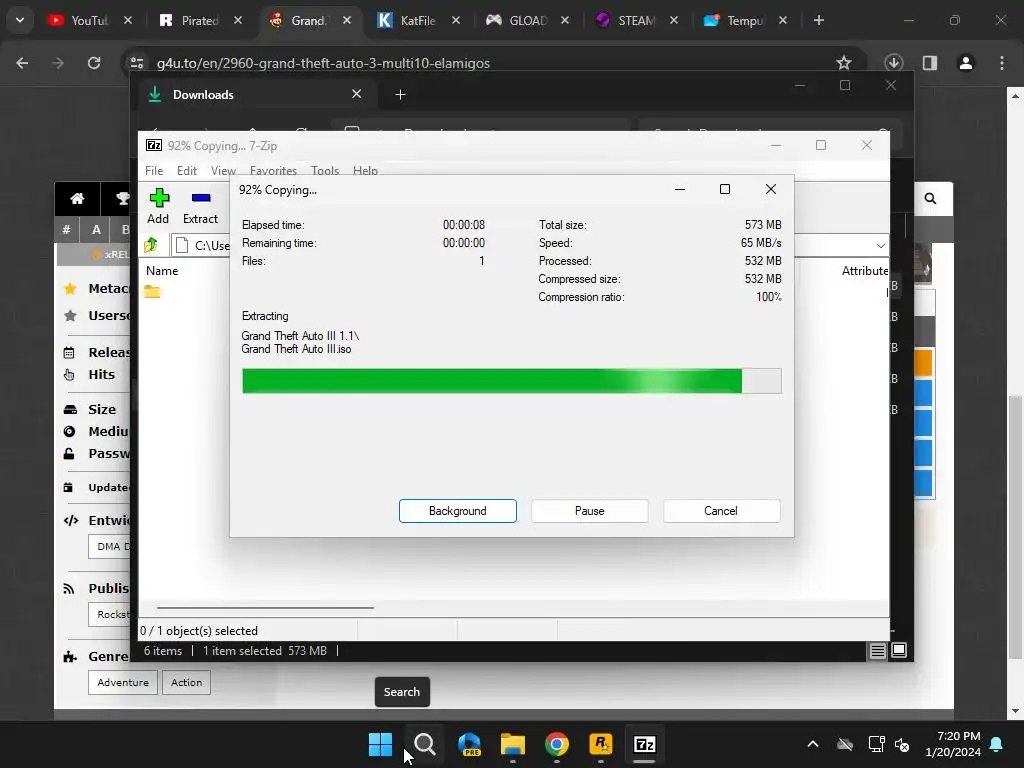The width and height of the screenshot is (1024, 768).
Task: Switch Explorer to large thumbnails view icon
Action: pos(899,650)
